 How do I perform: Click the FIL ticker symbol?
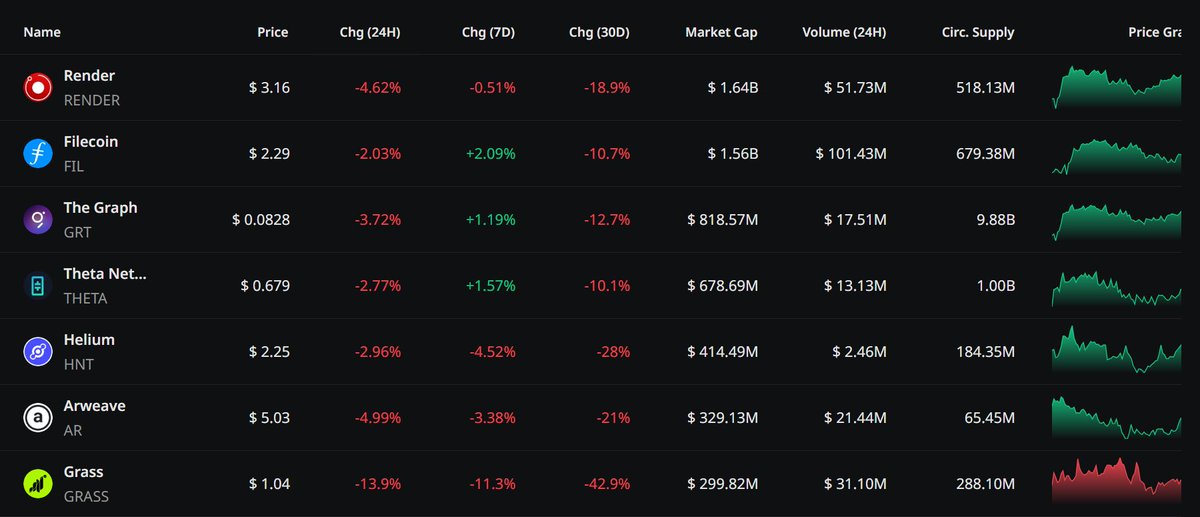[x=73, y=166]
